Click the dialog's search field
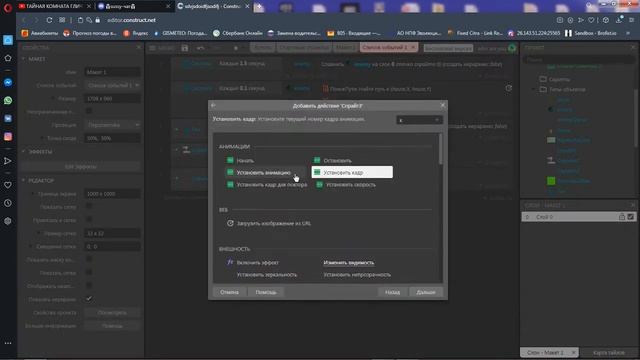Screen dimensions: 640x360 point(419,120)
